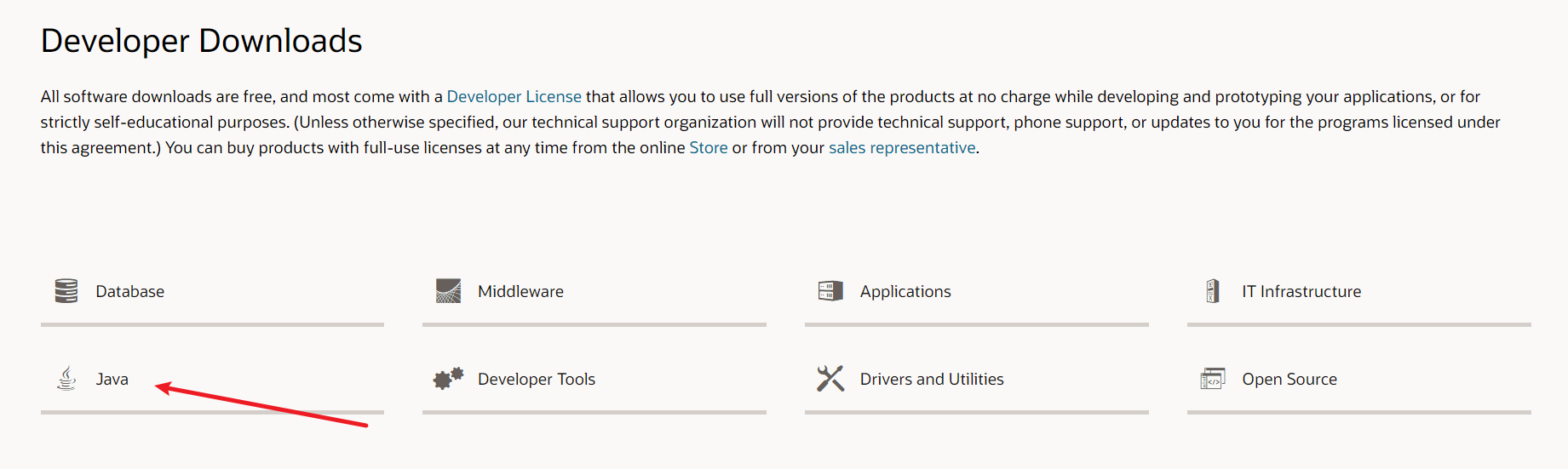This screenshot has width=1568, height=469.
Task: Open the Java downloads label
Action: pos(112,380)
